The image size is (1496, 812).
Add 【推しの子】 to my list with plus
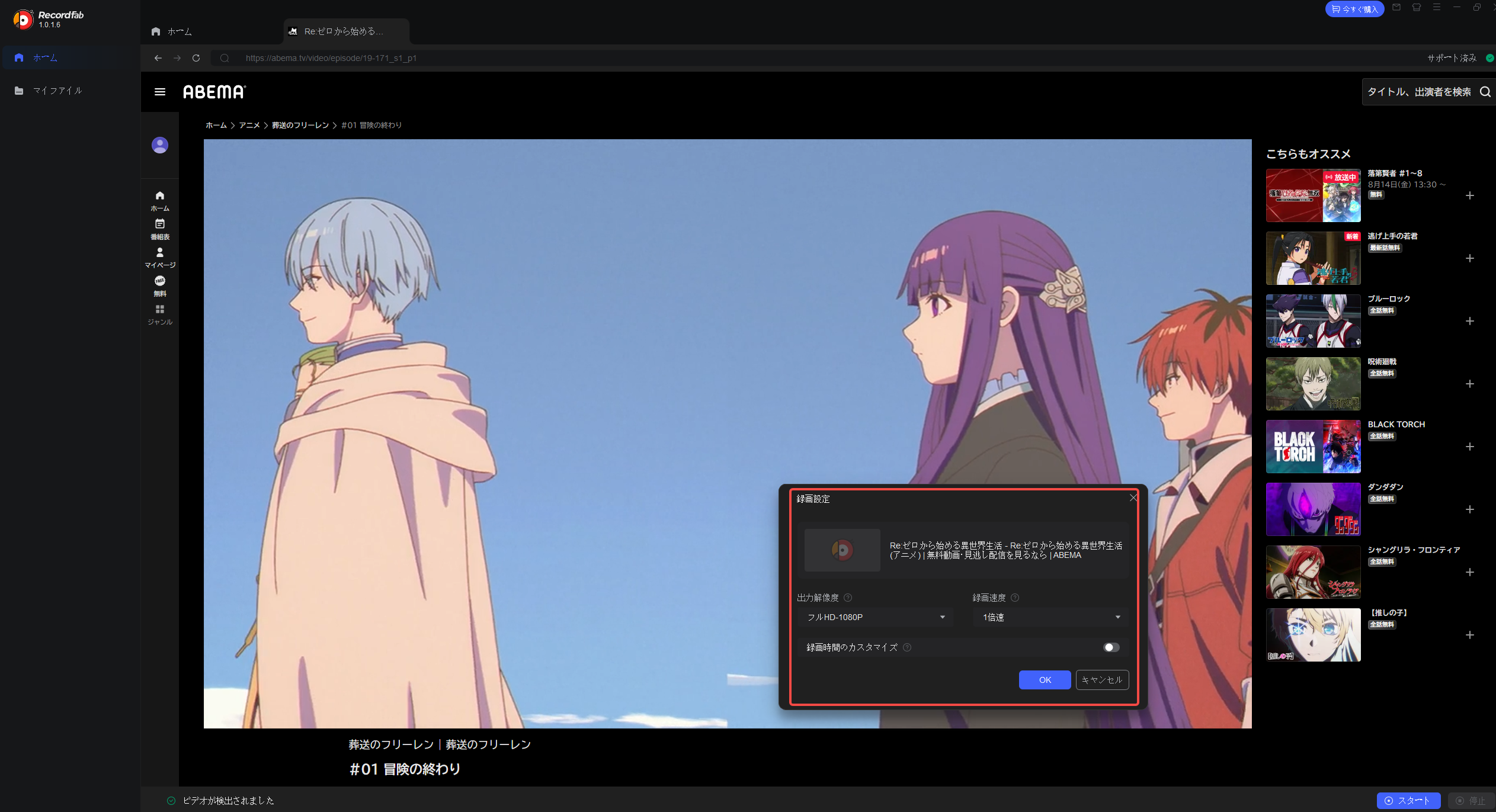click(x=1470, y=635)
